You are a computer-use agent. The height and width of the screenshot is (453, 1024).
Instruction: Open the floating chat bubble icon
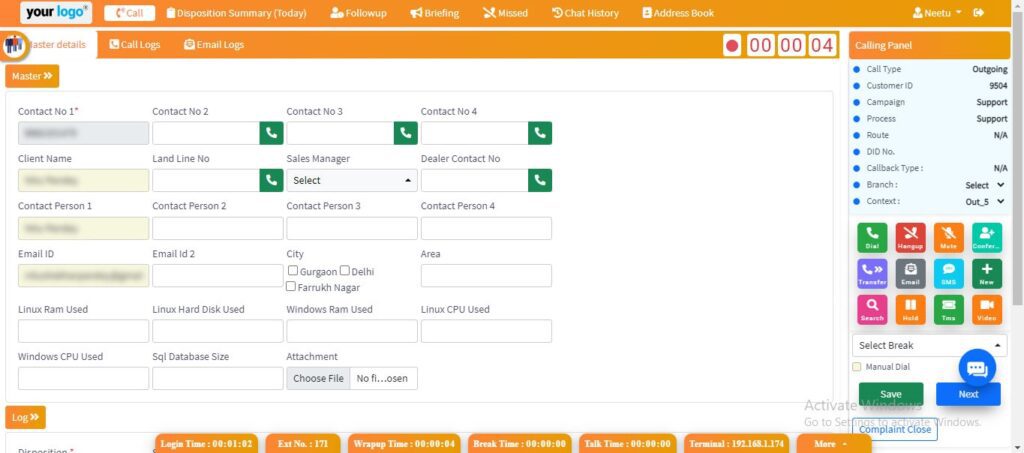coord(977,368)
